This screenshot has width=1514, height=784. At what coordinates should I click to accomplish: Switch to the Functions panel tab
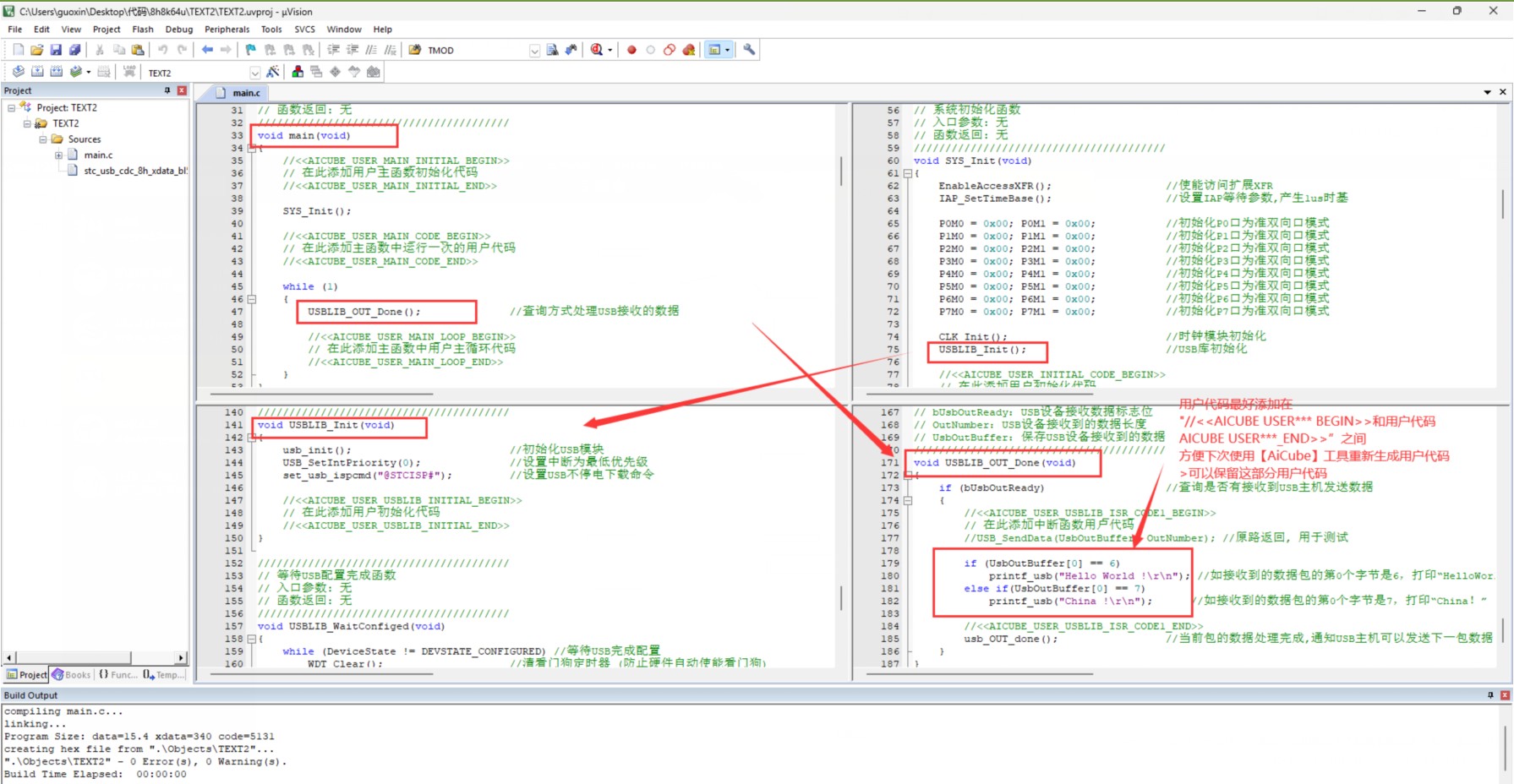118,675
